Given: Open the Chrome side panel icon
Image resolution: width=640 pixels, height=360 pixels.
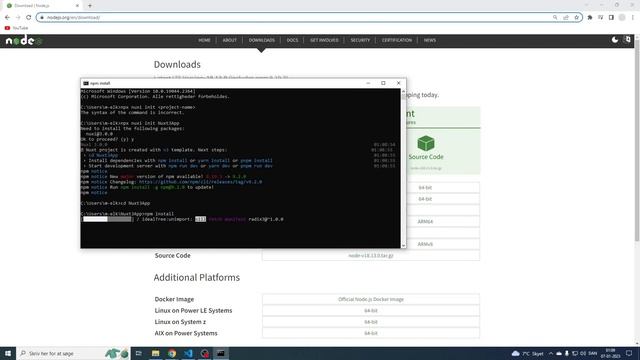Looking at the screenshot, I should pyautogui.click(x=611, y=18).
